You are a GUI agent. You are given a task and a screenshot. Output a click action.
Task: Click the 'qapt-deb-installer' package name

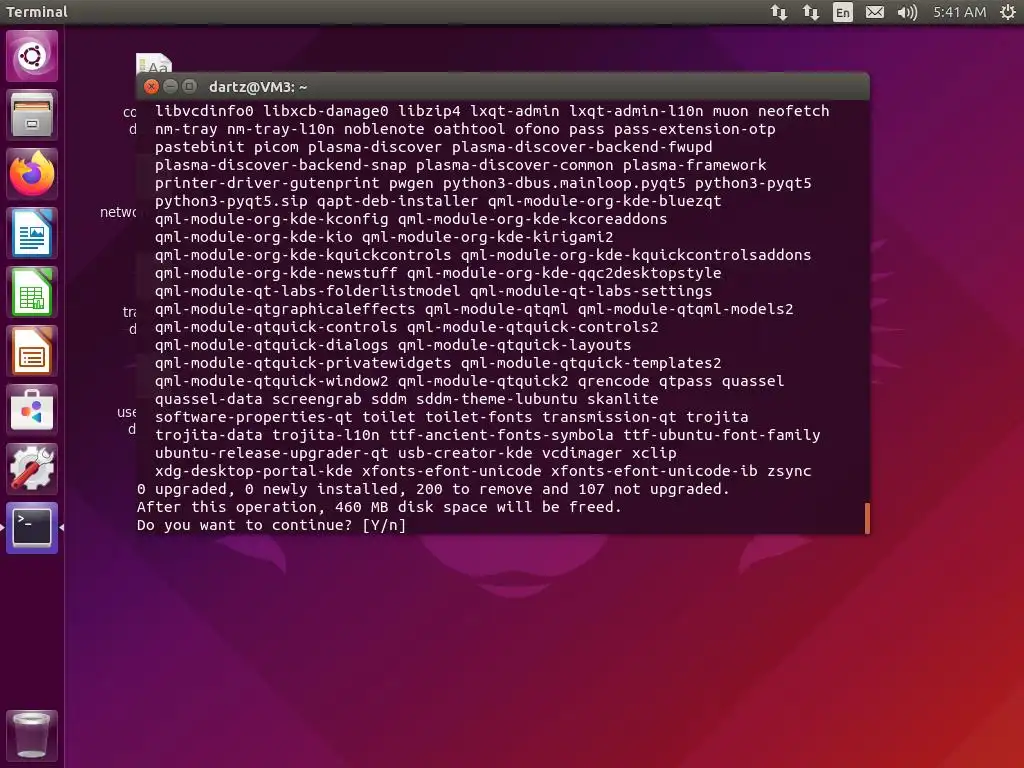(x=398, y=201)
